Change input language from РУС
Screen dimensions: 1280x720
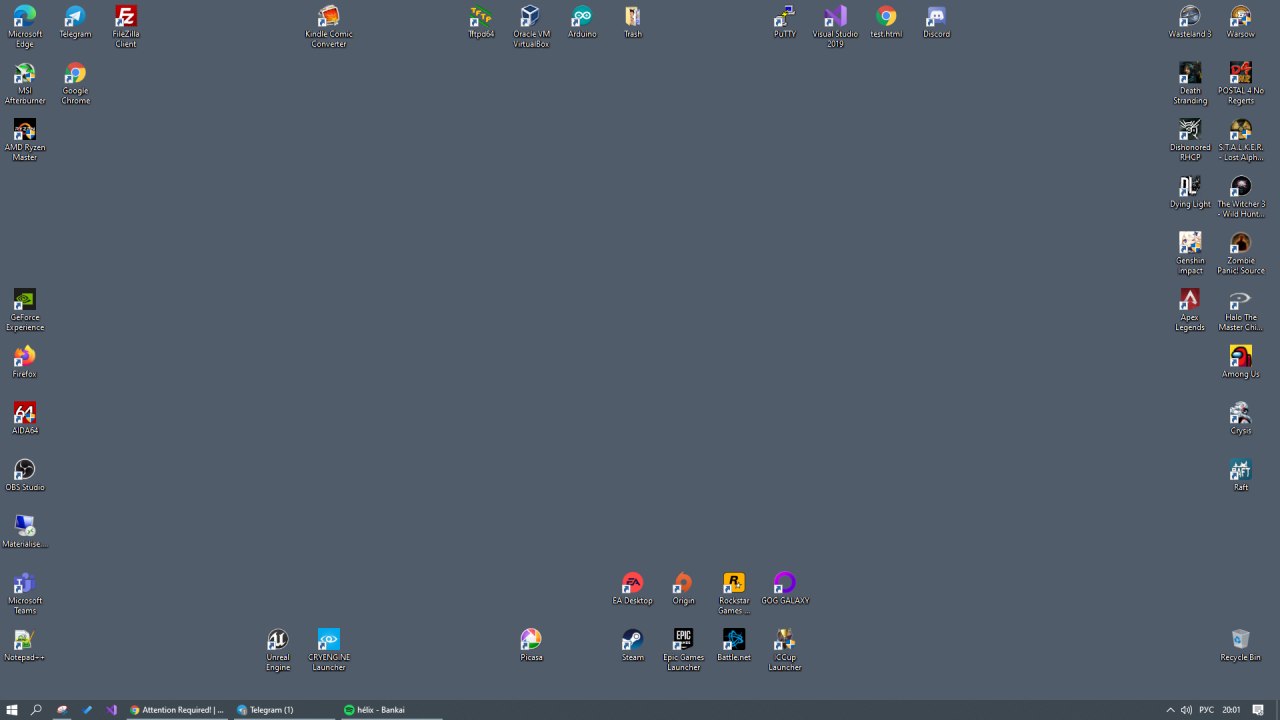pos(1206,710)
